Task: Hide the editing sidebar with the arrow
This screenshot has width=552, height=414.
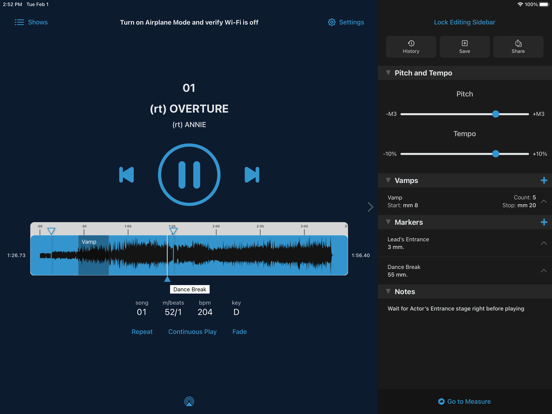Action: coord(370,207)
